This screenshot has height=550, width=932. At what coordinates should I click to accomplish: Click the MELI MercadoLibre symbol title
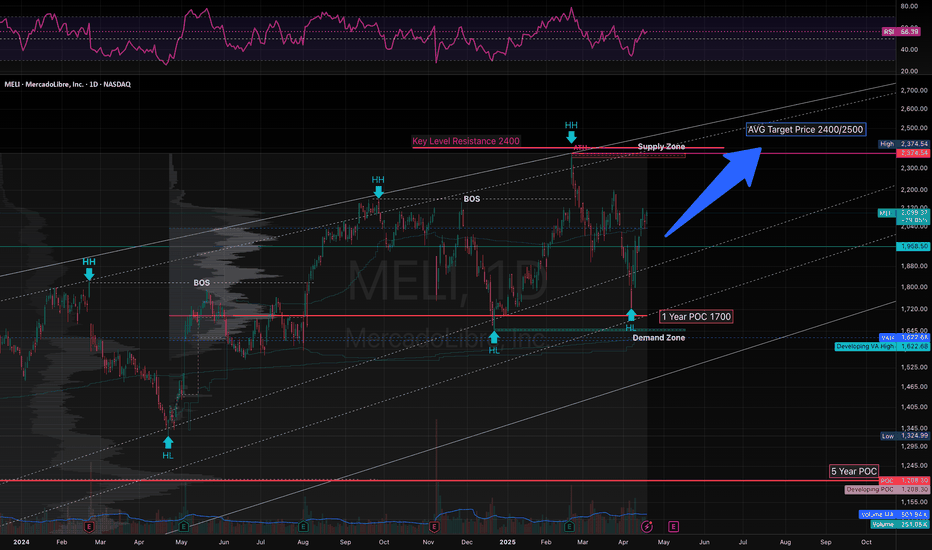[67, 84]
